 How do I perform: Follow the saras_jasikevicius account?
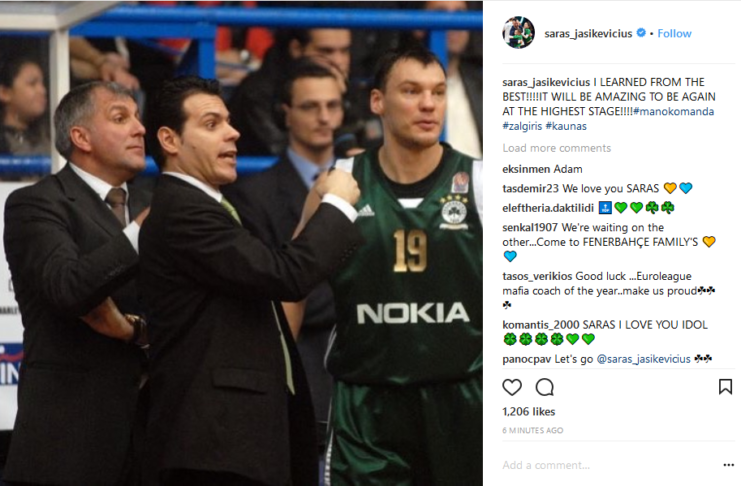coord(674,34)
